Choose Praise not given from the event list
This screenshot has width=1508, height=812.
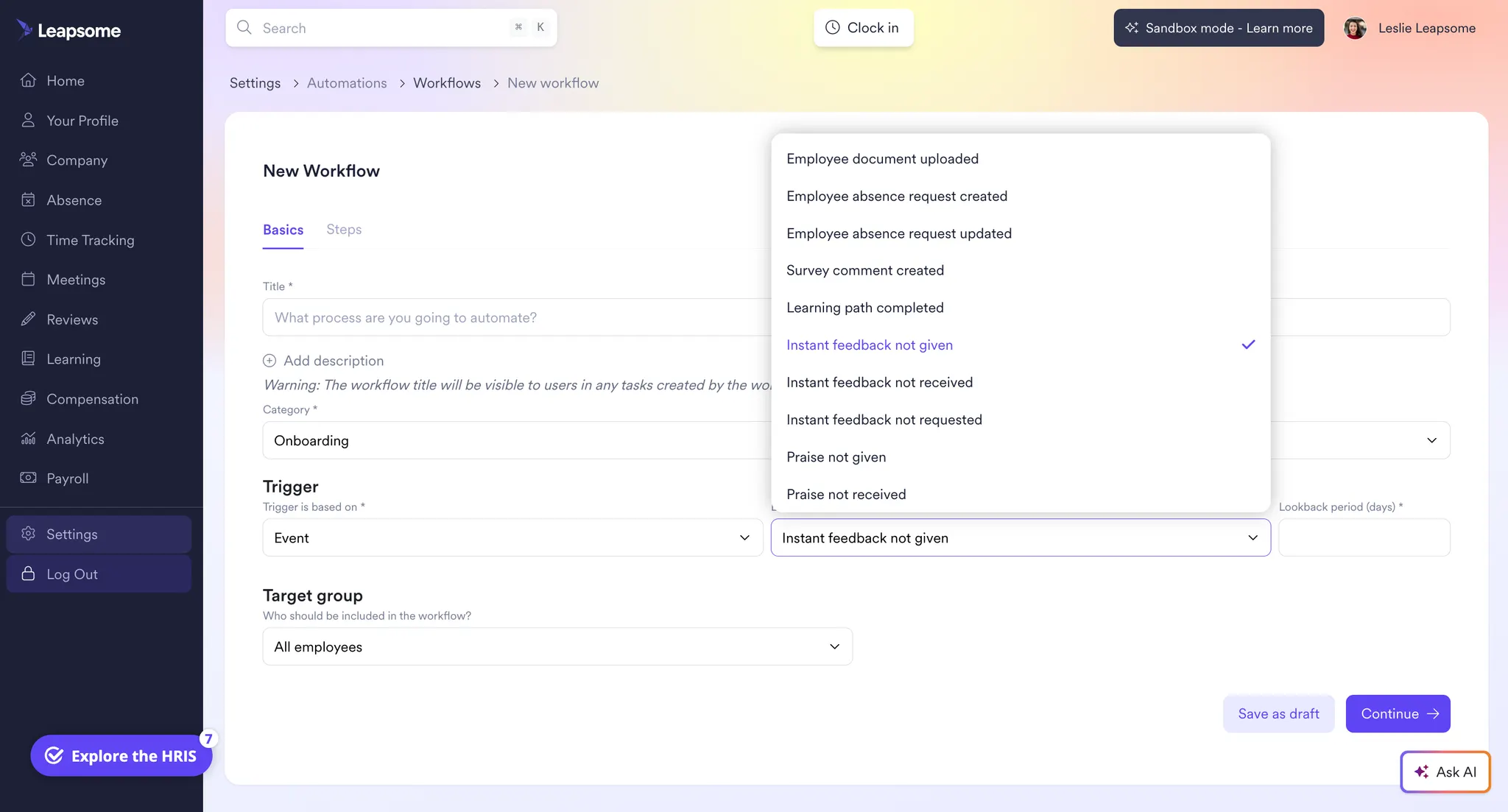[836, 456]
